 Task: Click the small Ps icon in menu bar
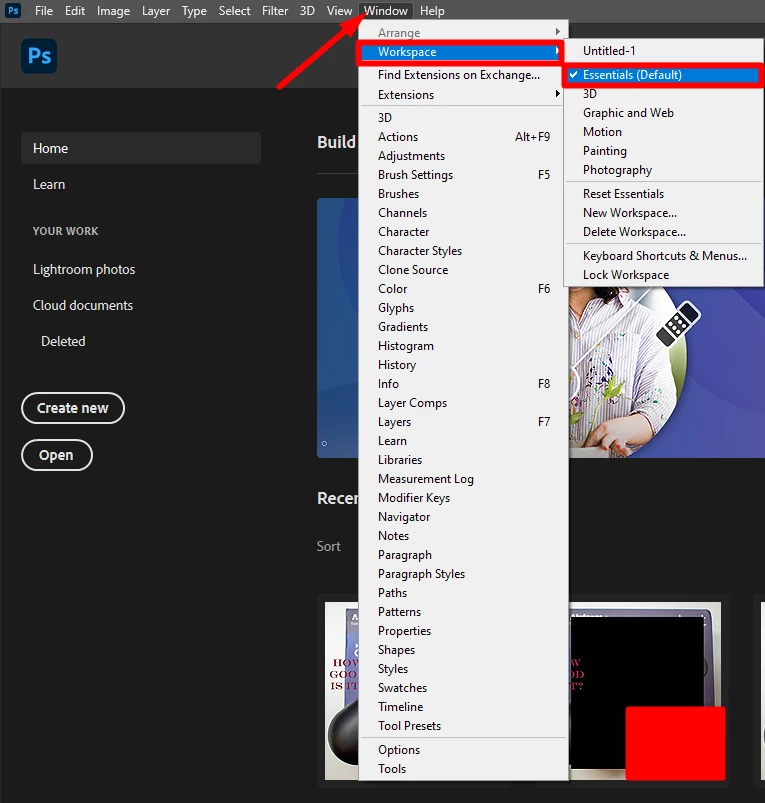pos(13,10)
